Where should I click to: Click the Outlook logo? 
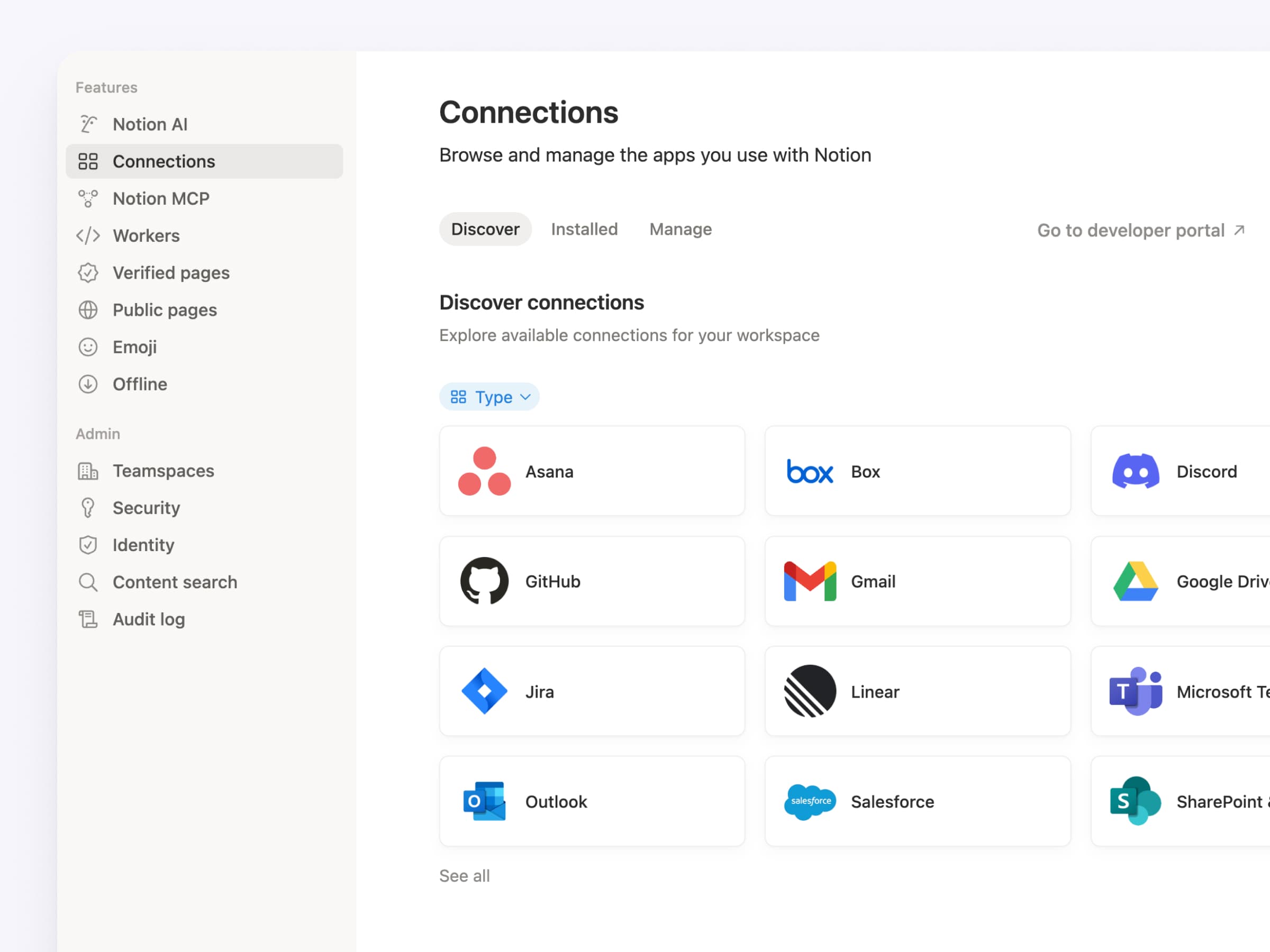[x=484, y=801]
